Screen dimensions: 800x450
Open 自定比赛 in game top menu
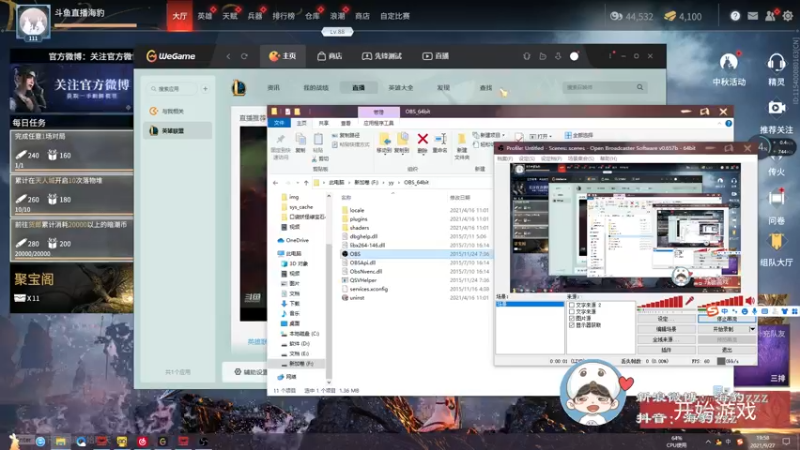[x=395, y=16]
